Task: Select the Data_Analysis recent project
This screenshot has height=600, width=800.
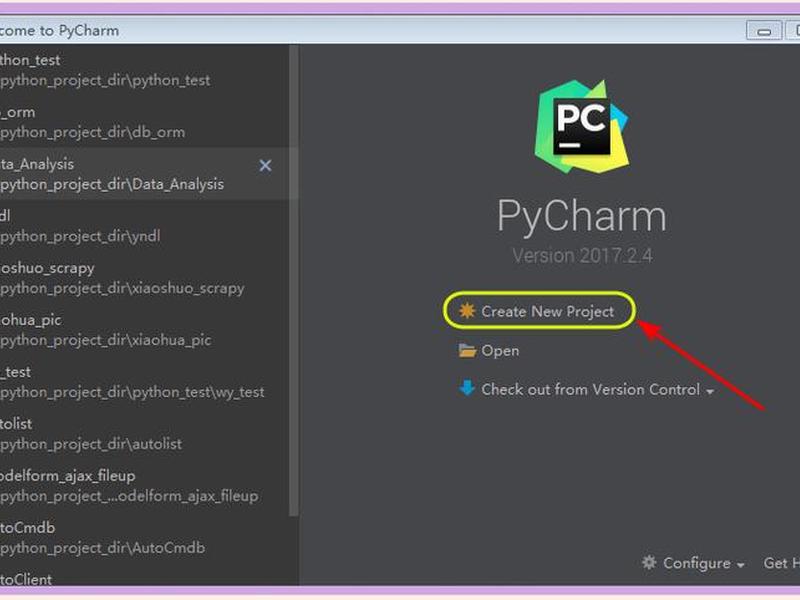Action: click(x=144, y=174)
